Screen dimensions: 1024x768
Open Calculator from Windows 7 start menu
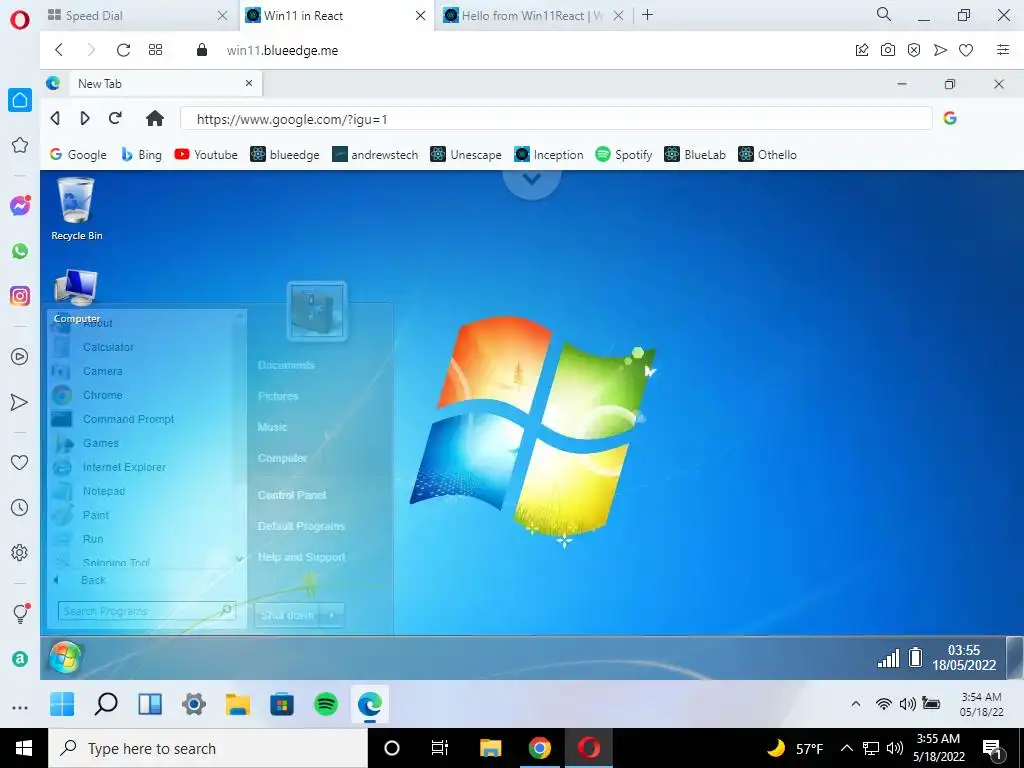[108, 347]
